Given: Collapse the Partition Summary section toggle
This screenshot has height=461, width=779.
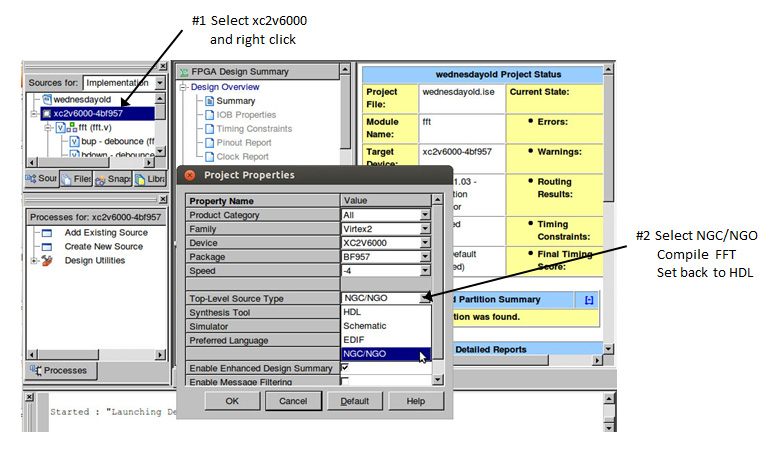Looking at the screenshot, I should click(589, 300).
